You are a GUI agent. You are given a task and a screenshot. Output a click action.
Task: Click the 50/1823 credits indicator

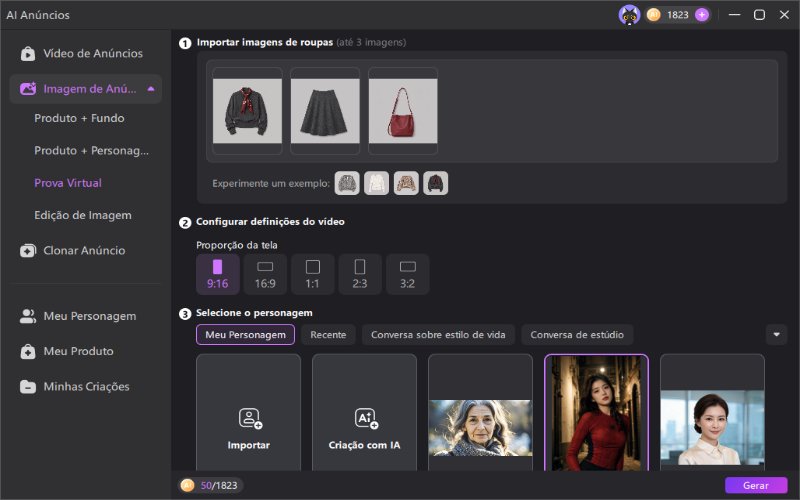coord(211,485)
